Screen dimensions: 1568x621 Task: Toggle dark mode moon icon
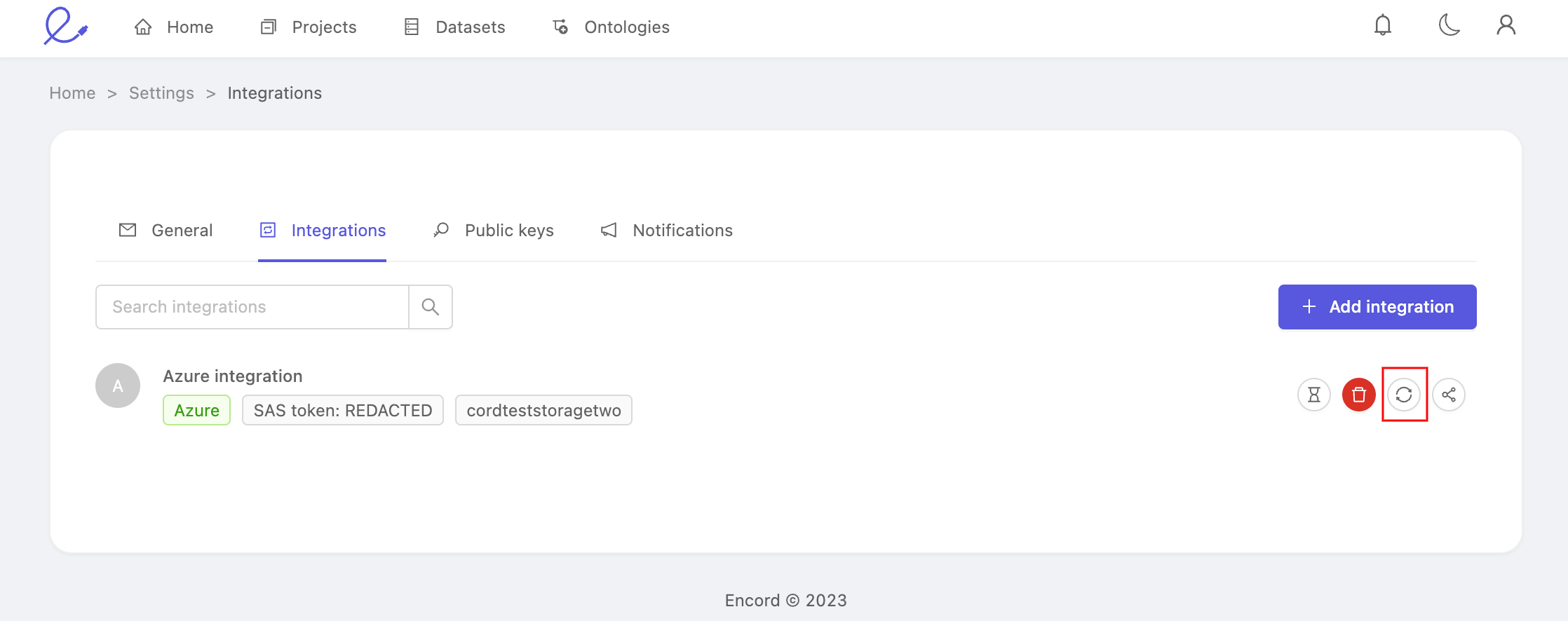click(1449, 26)
